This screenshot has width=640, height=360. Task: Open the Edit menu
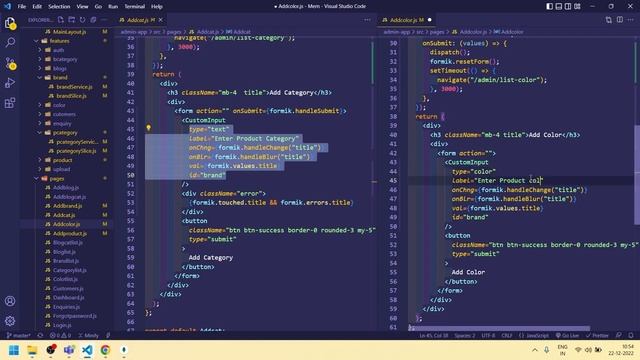pos(37,7)
